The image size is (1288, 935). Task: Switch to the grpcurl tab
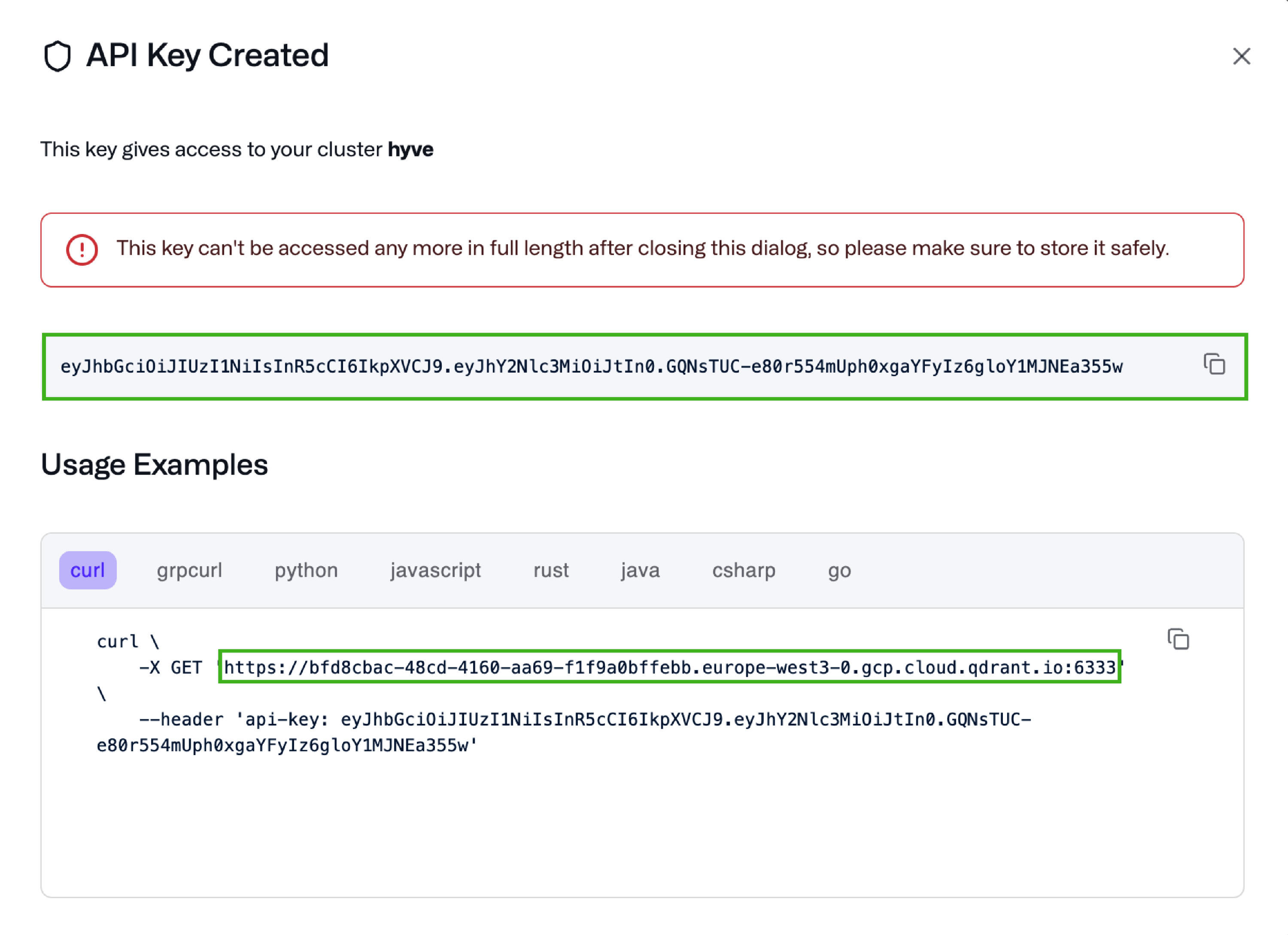(189, 570)
